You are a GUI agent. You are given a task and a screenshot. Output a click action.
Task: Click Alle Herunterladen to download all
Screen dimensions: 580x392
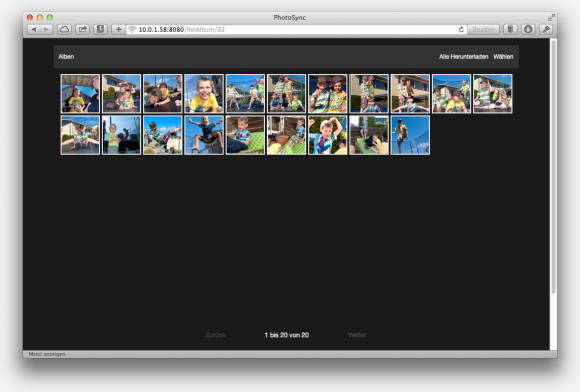coord(463,57)
